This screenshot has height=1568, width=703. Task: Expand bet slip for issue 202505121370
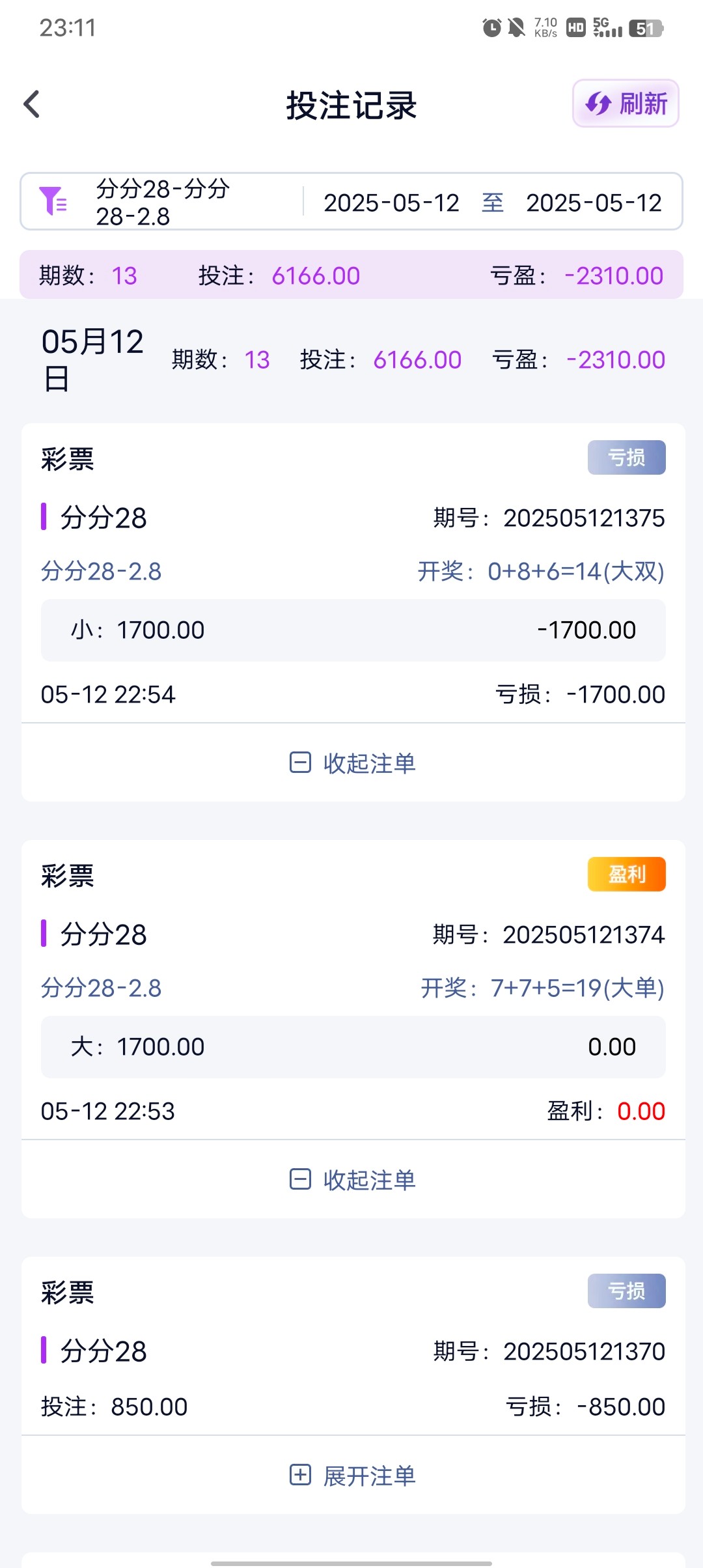pos(352,1476)
